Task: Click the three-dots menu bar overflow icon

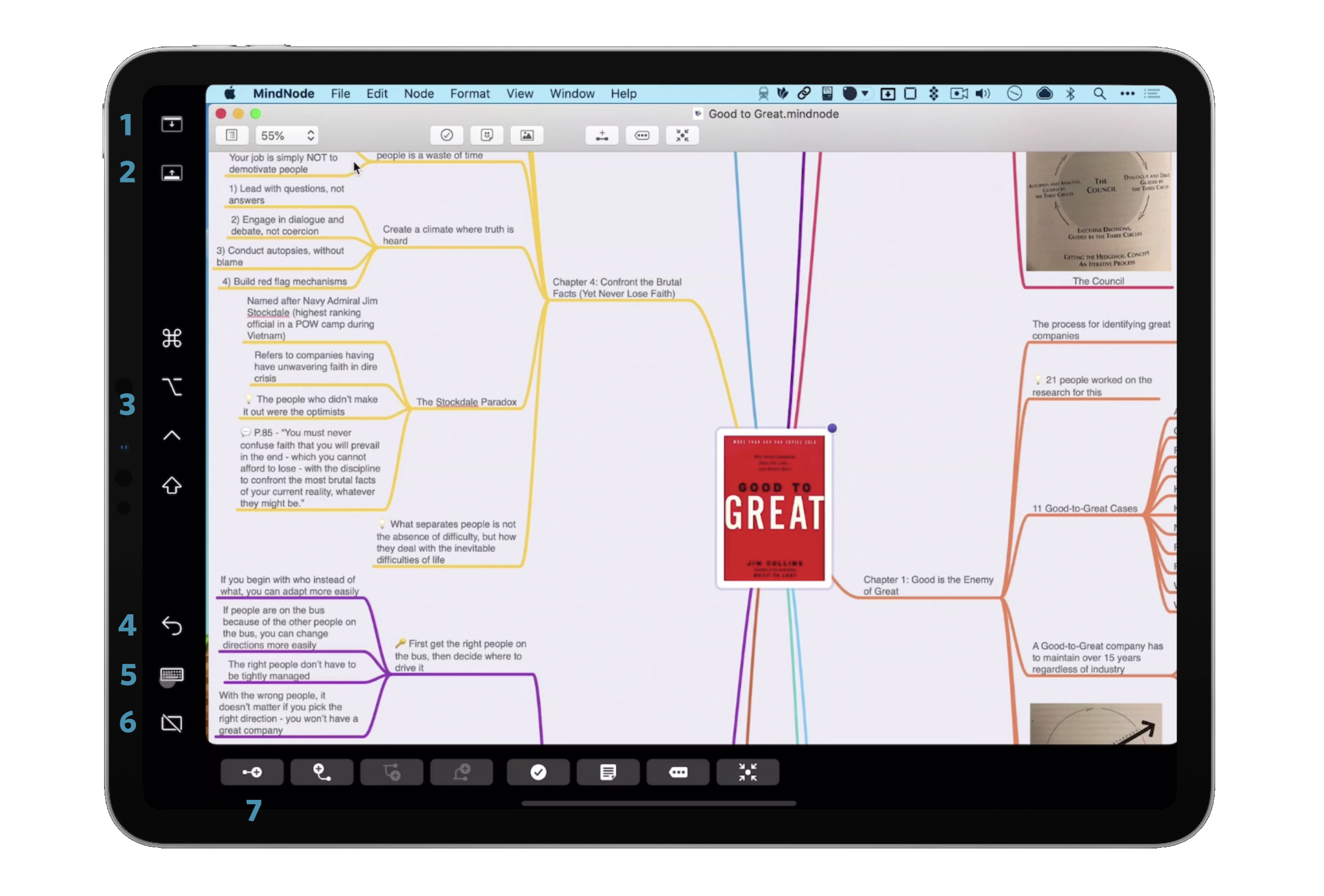Action: 1127,94
